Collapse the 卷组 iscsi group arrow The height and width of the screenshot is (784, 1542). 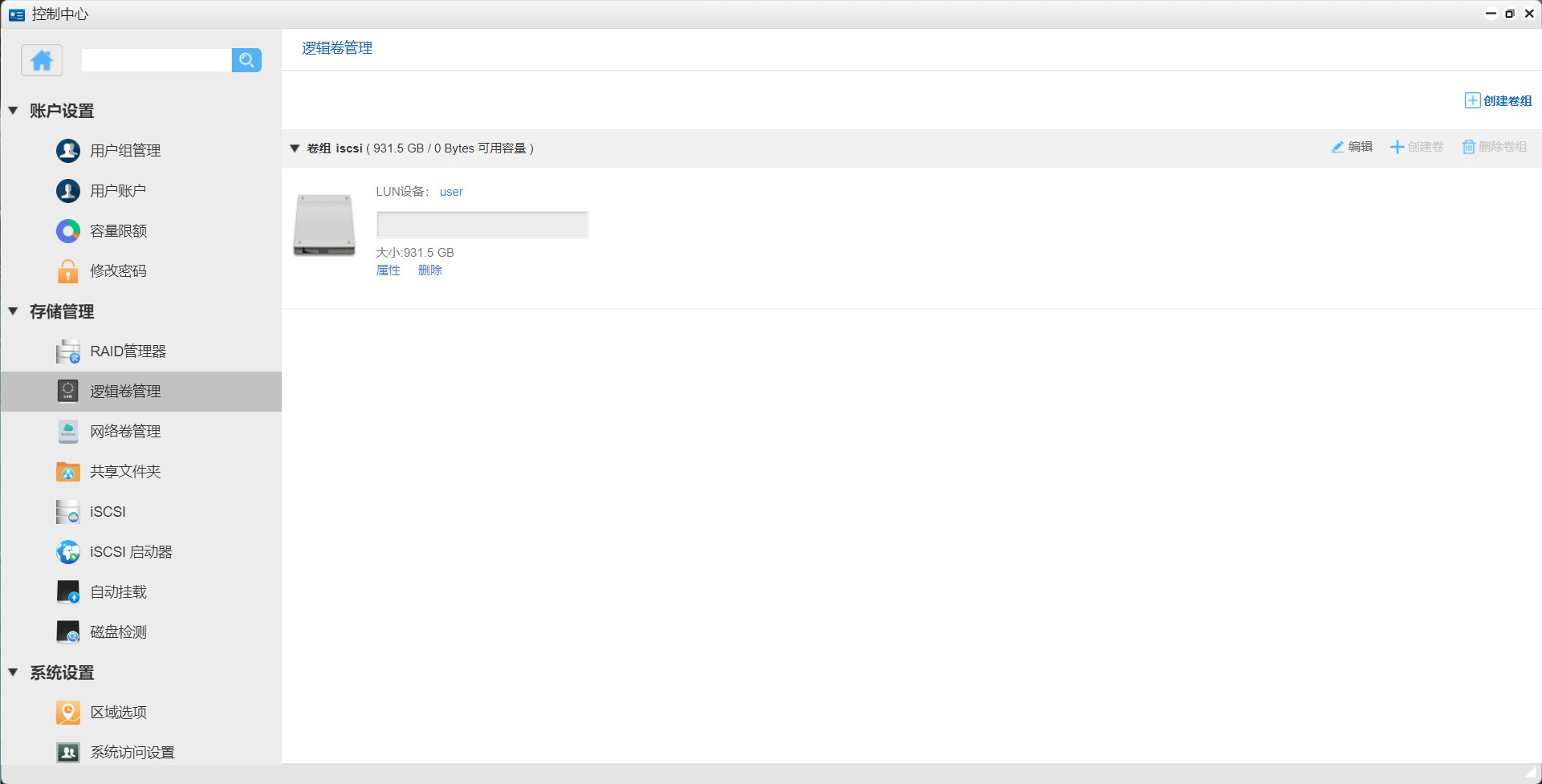tap(295, 148)
